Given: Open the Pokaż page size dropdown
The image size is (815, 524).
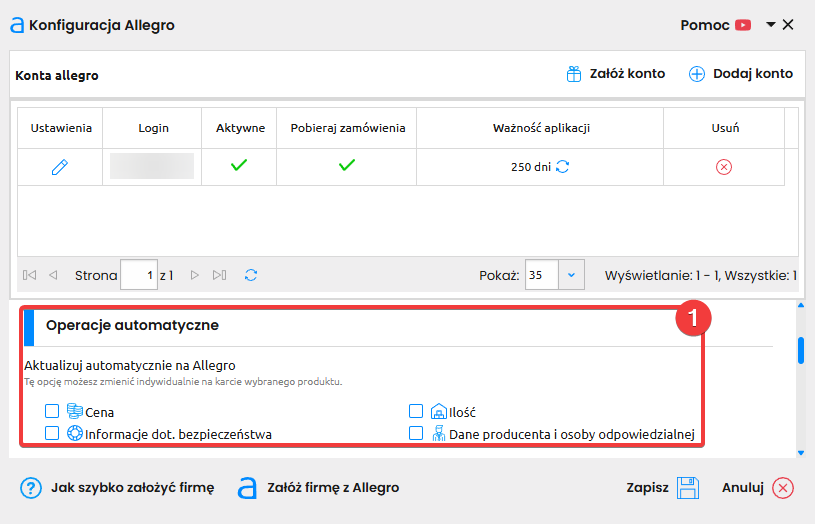Looking at the screenshot, I should [571, 275].
